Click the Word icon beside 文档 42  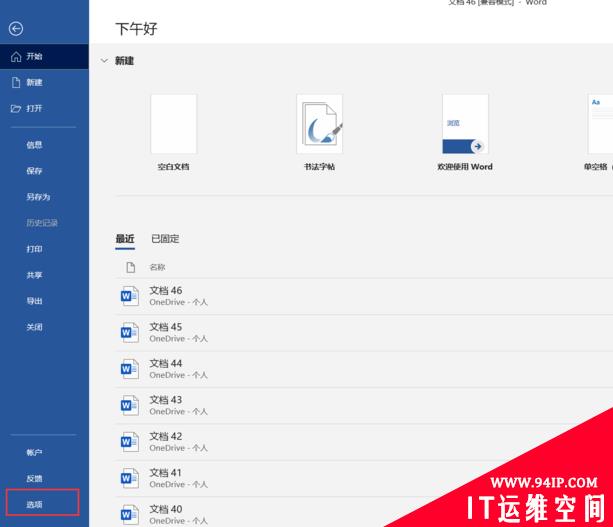pos(129,442)
